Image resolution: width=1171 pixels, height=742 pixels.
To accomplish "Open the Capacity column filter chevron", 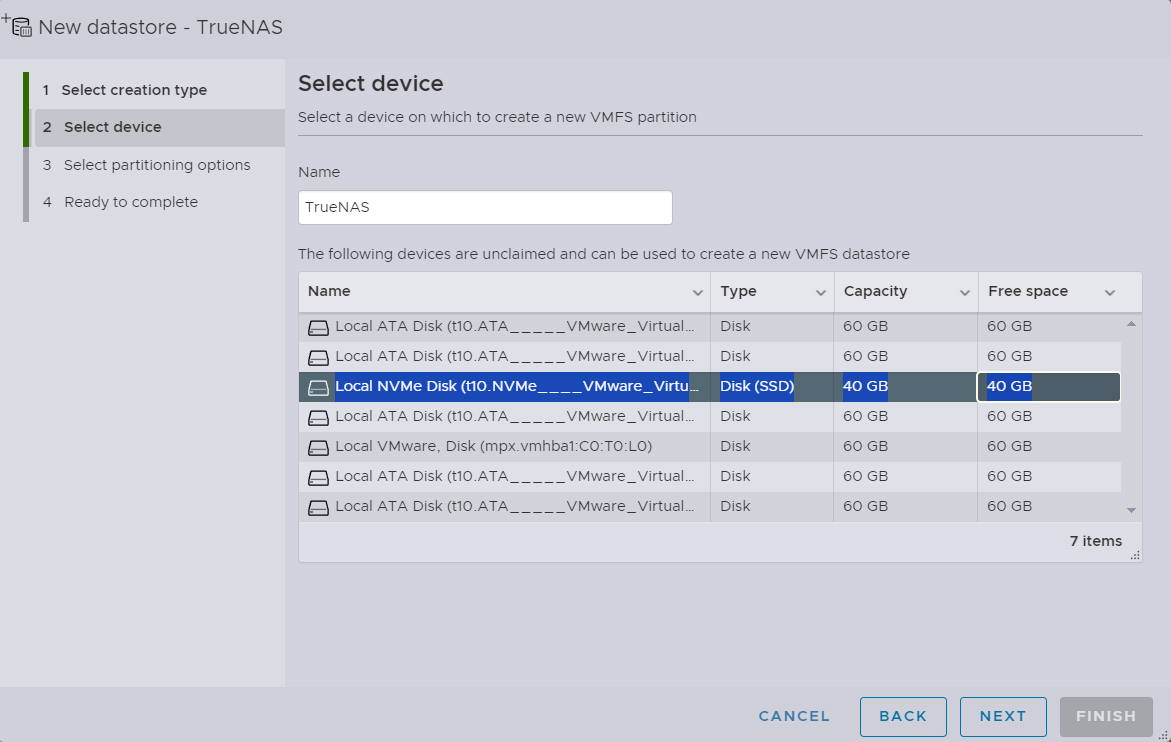I will (965, 293).
